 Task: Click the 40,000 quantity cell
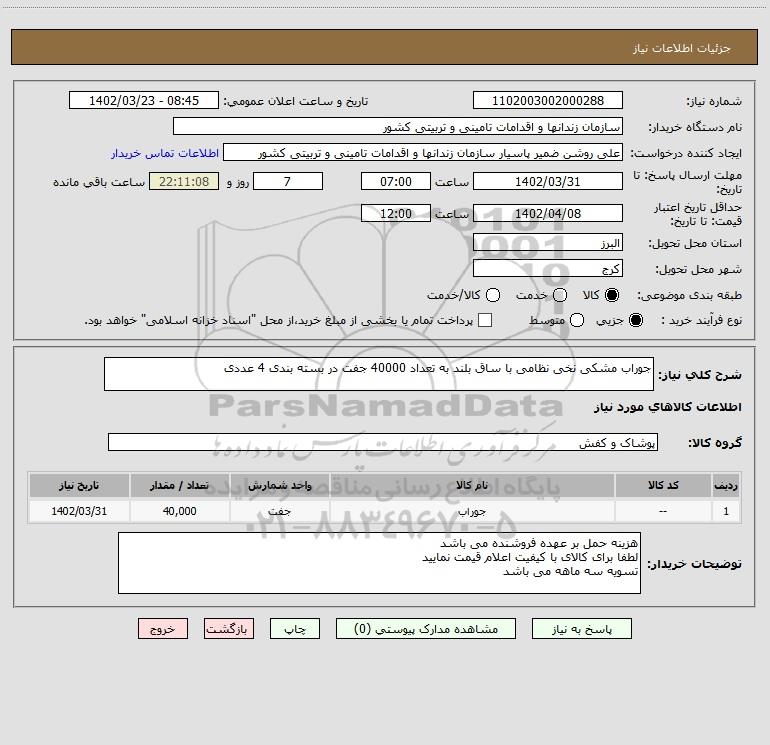pos(179,511)
